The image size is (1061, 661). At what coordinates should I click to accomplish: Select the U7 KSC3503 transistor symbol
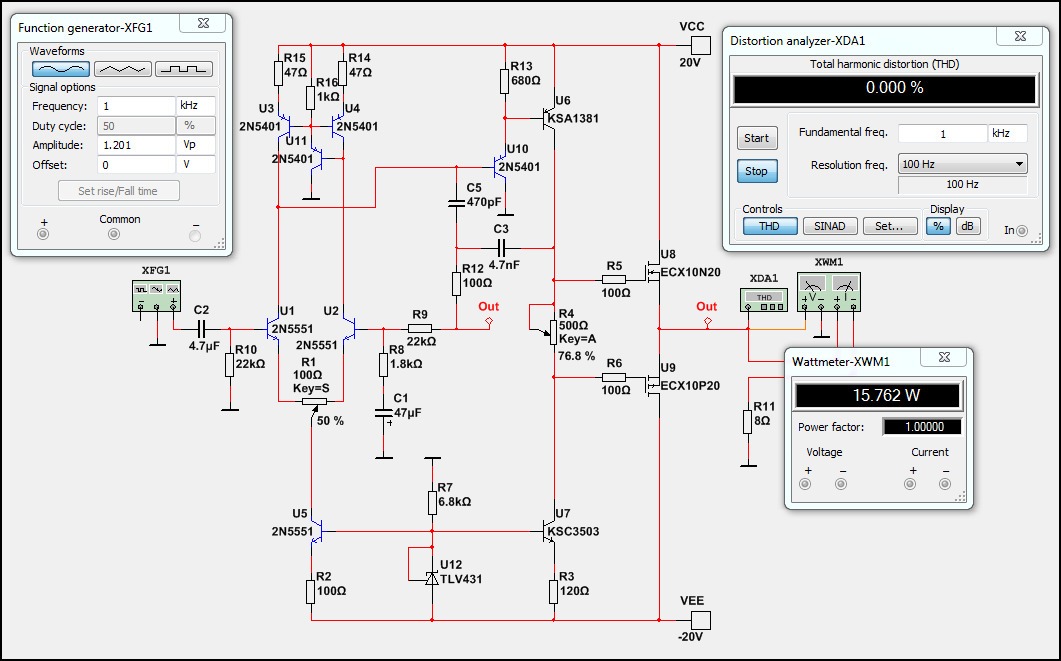tap(549, 531)
